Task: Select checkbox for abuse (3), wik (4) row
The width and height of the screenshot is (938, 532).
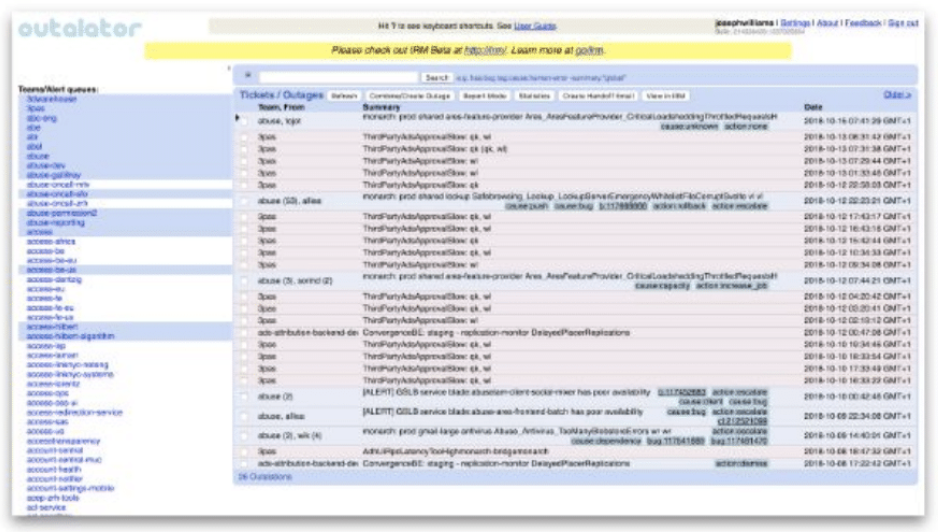Action: pos(243,436)
